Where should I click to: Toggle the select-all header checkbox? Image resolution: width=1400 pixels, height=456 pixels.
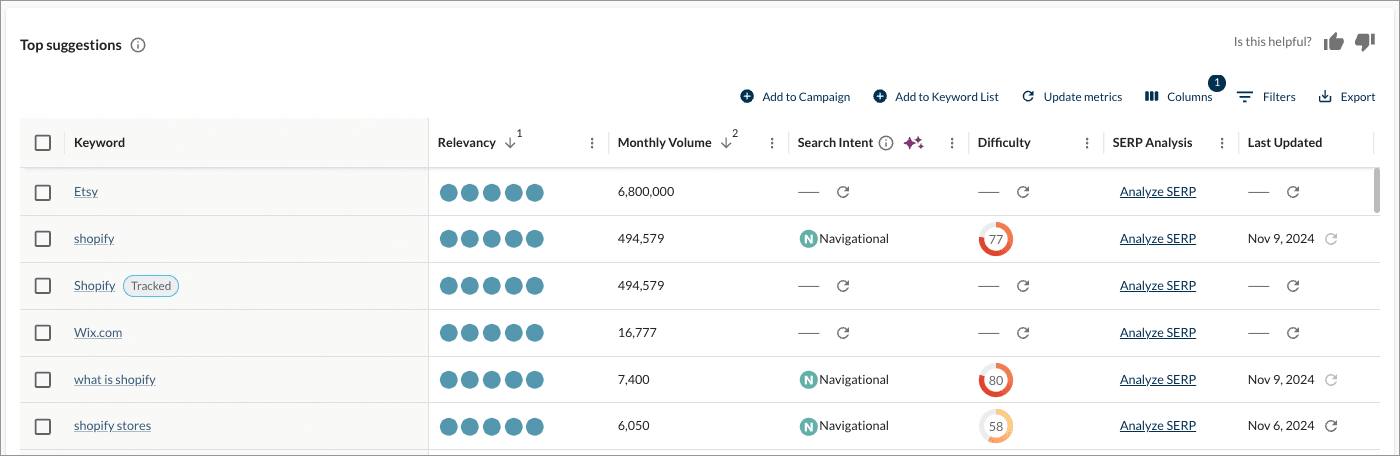pos(43,143)
